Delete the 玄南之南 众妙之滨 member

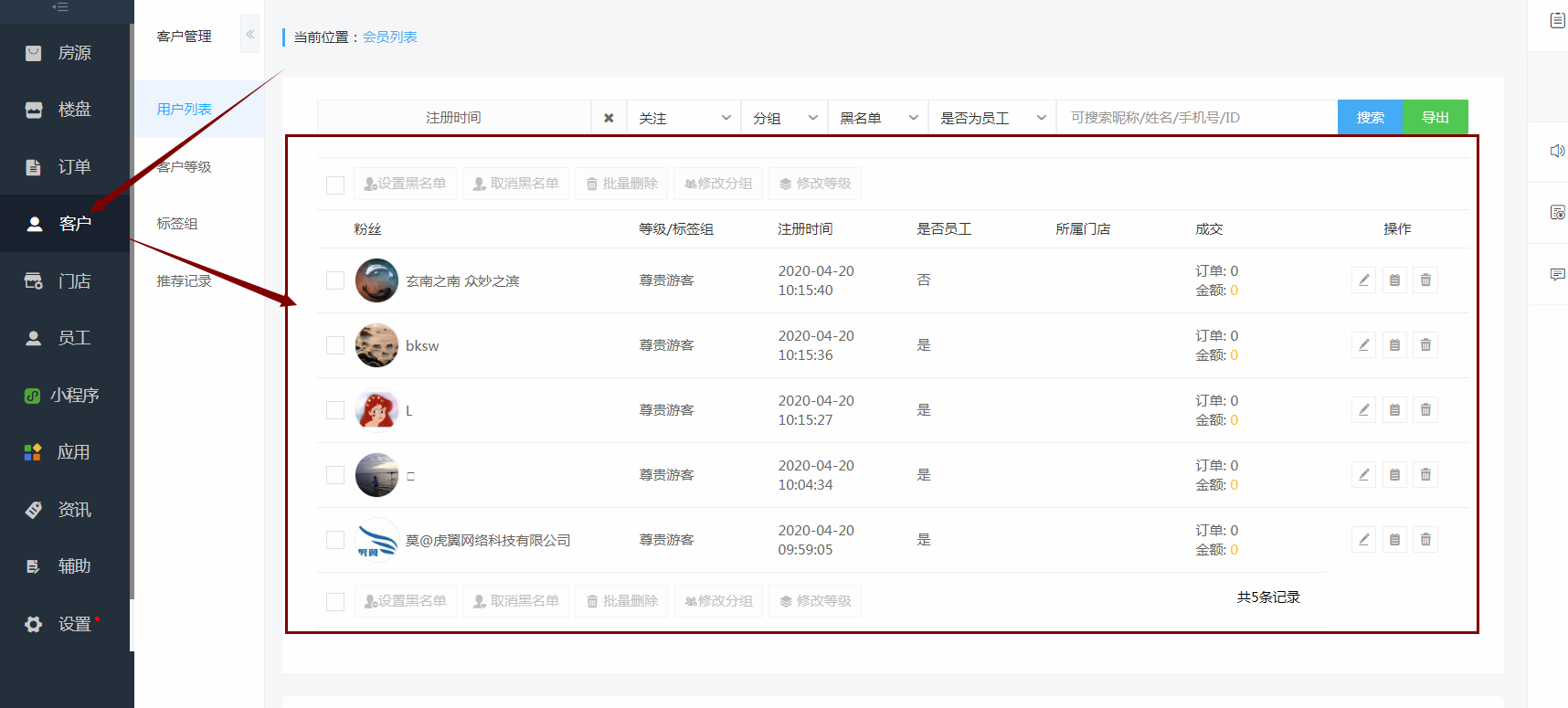pyautogui.click(x=1425, y=280)
